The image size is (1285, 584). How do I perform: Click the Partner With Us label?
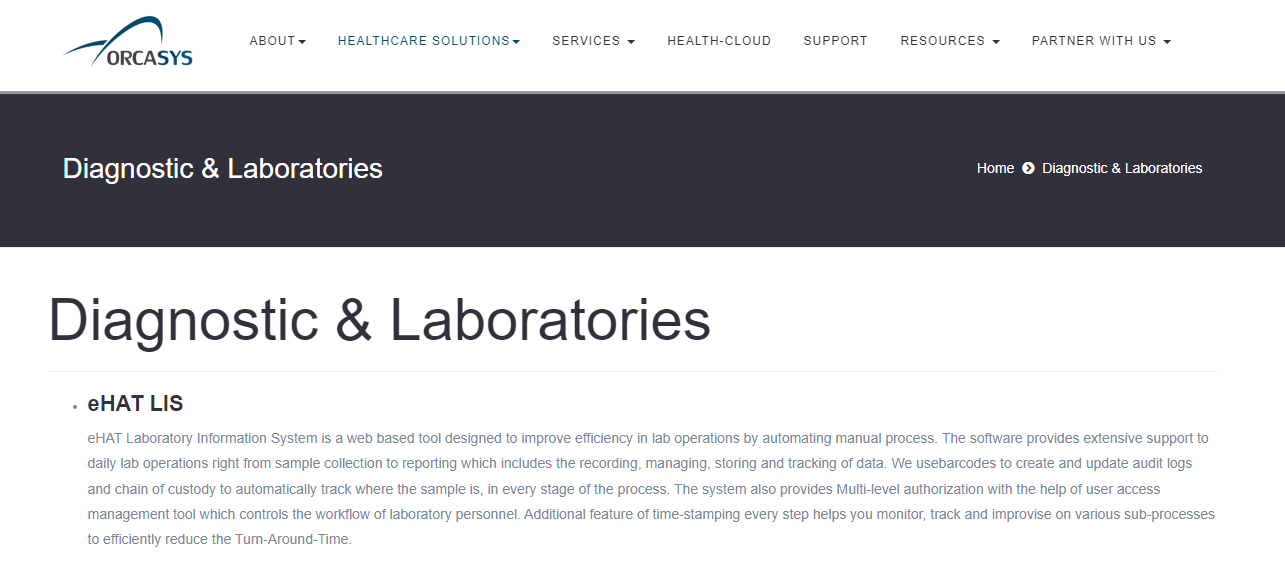[1094, 41]
